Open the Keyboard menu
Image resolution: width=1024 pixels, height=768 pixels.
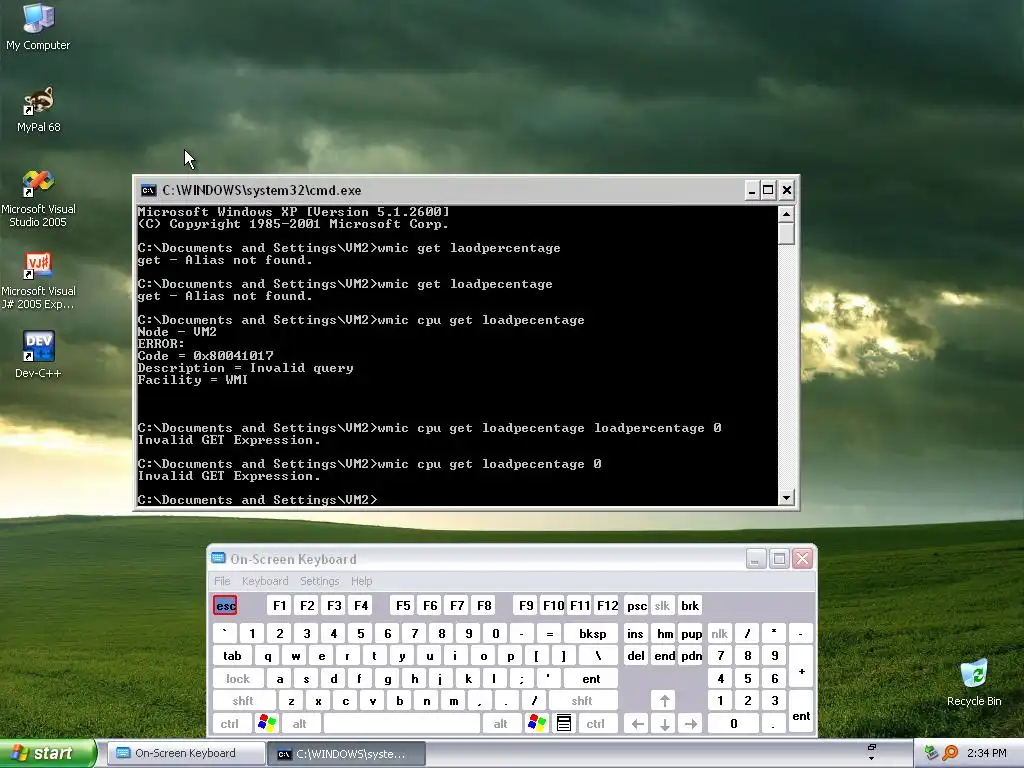coord(264,581)
